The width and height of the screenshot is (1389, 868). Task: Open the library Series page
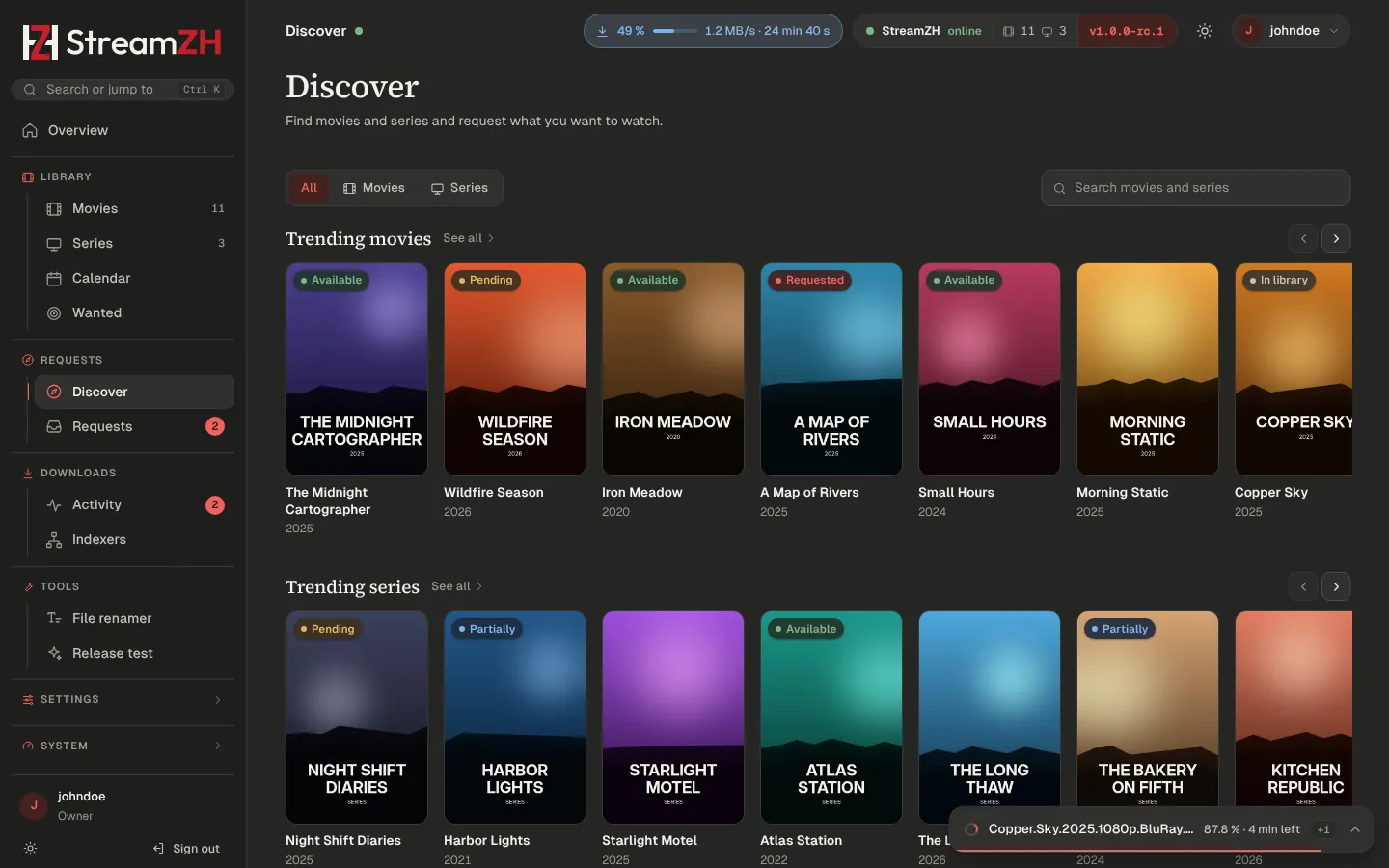134,244
